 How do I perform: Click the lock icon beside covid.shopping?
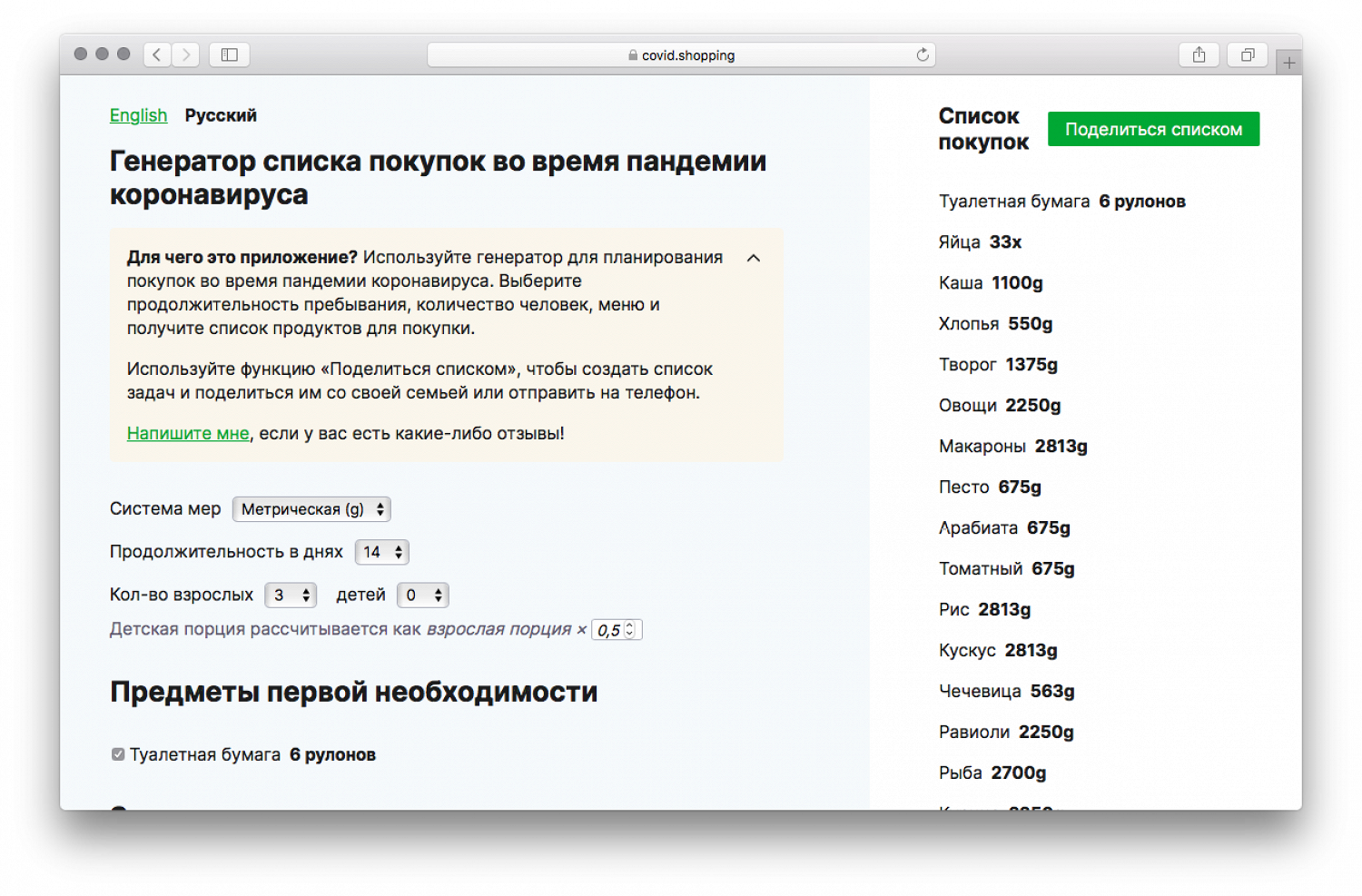point(633,55)
